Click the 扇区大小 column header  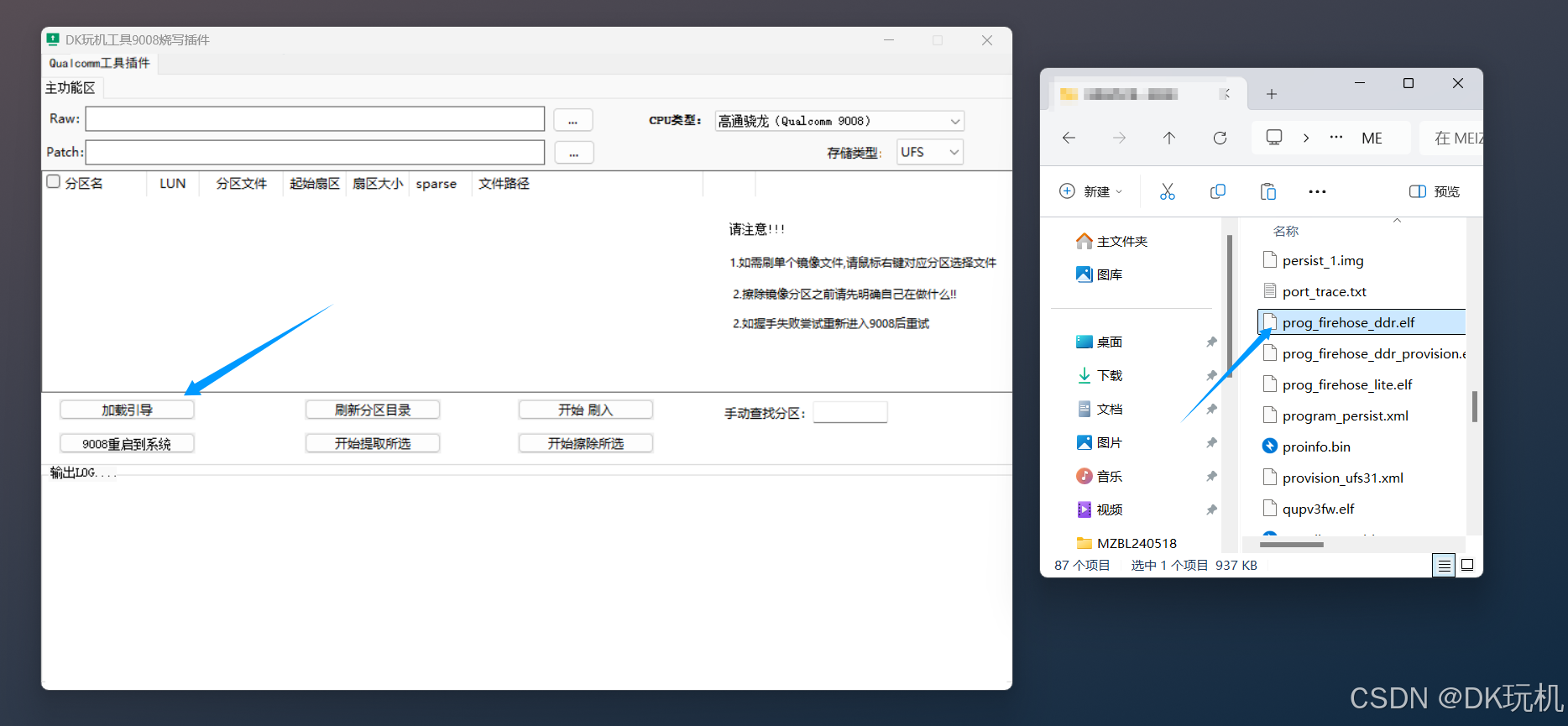coord(378,183)
